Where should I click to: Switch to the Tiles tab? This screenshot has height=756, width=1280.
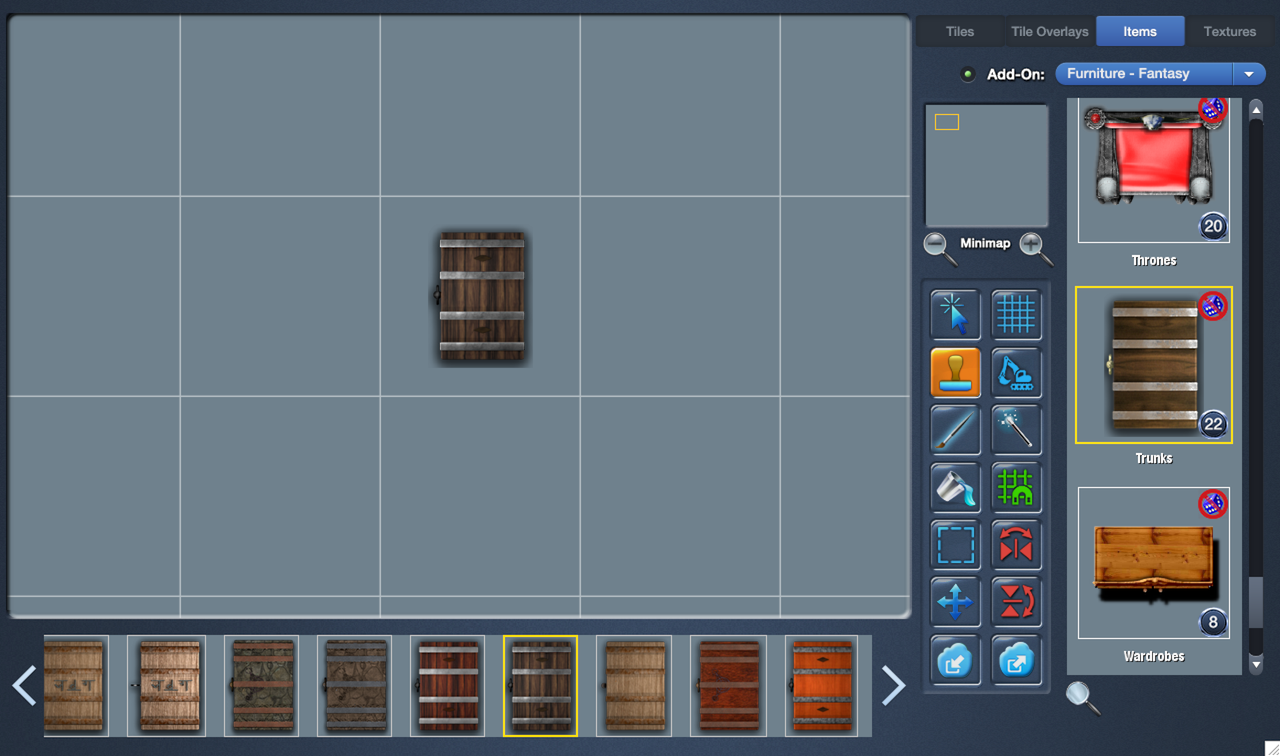958,30
